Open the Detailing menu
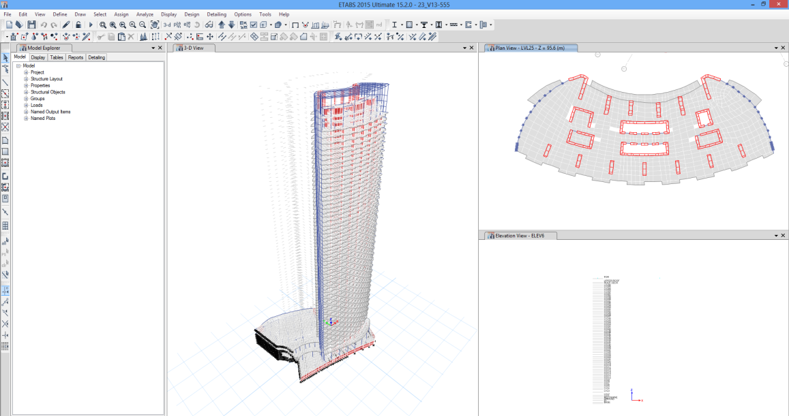 [216, 15]
